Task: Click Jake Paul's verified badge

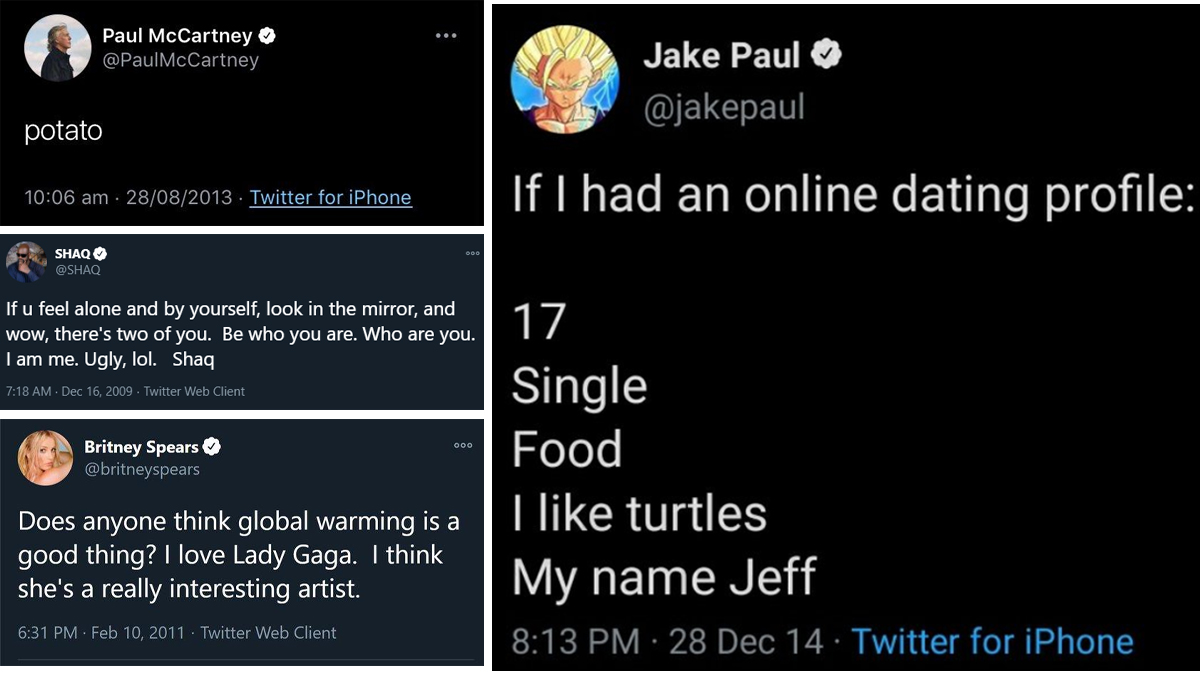Action: coord(825,56)
